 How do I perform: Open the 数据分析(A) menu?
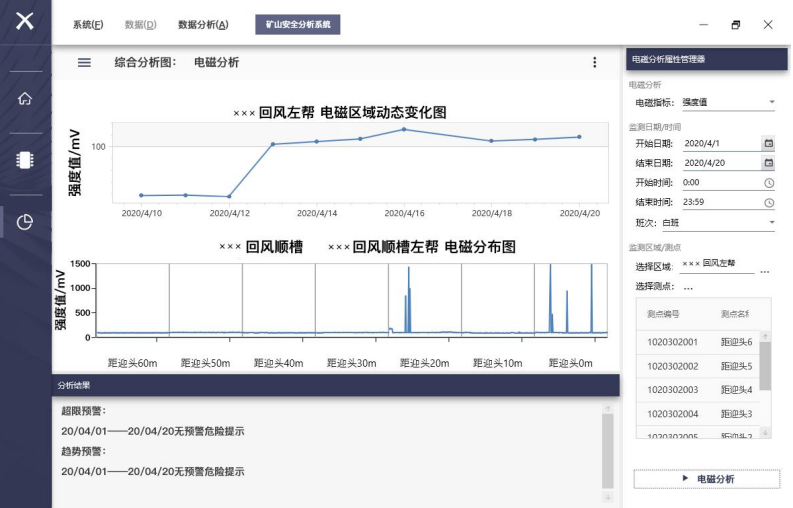click(203, 24)
